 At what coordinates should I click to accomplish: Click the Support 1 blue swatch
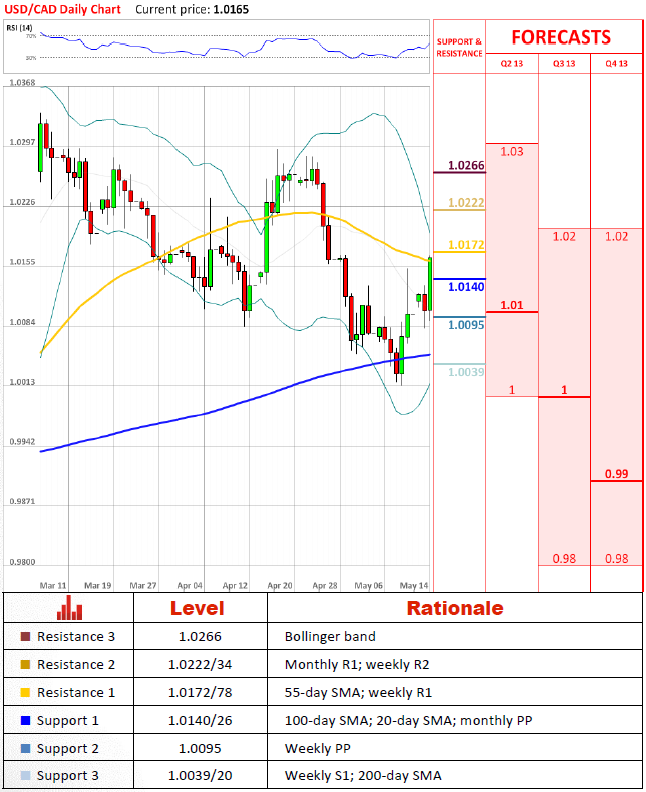[x=25, y=720]
